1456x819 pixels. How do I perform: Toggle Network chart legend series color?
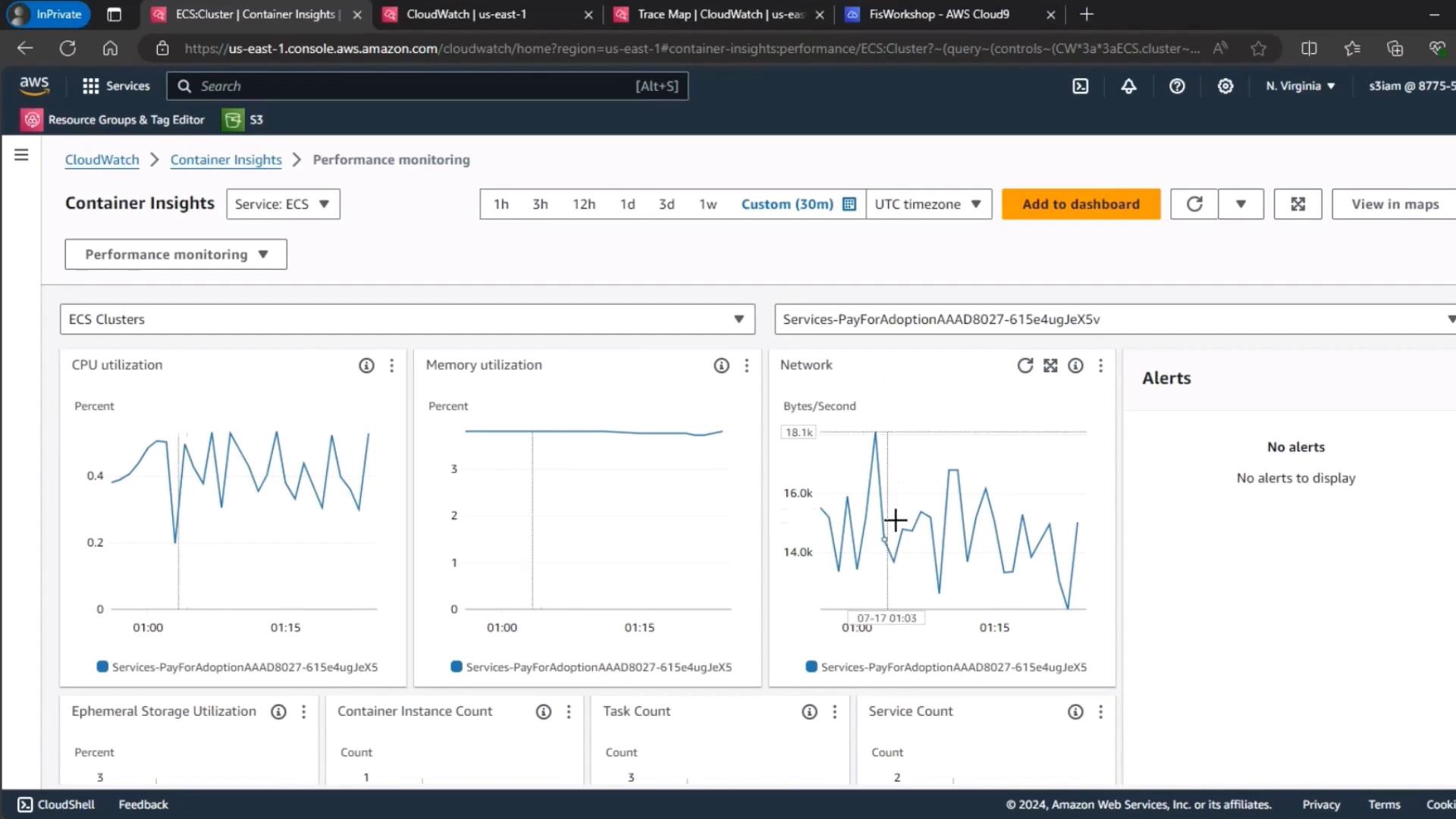tap(811, 667)
